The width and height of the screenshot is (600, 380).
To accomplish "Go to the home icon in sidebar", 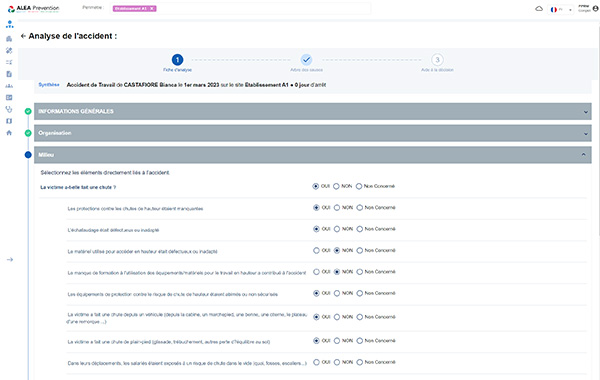I will tap(9, 133).
